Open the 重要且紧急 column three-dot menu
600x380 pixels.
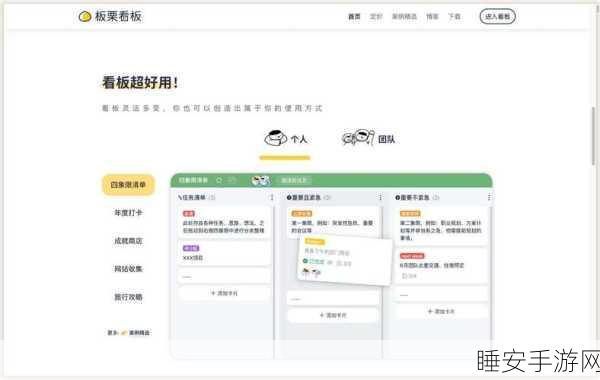[380, 197]
